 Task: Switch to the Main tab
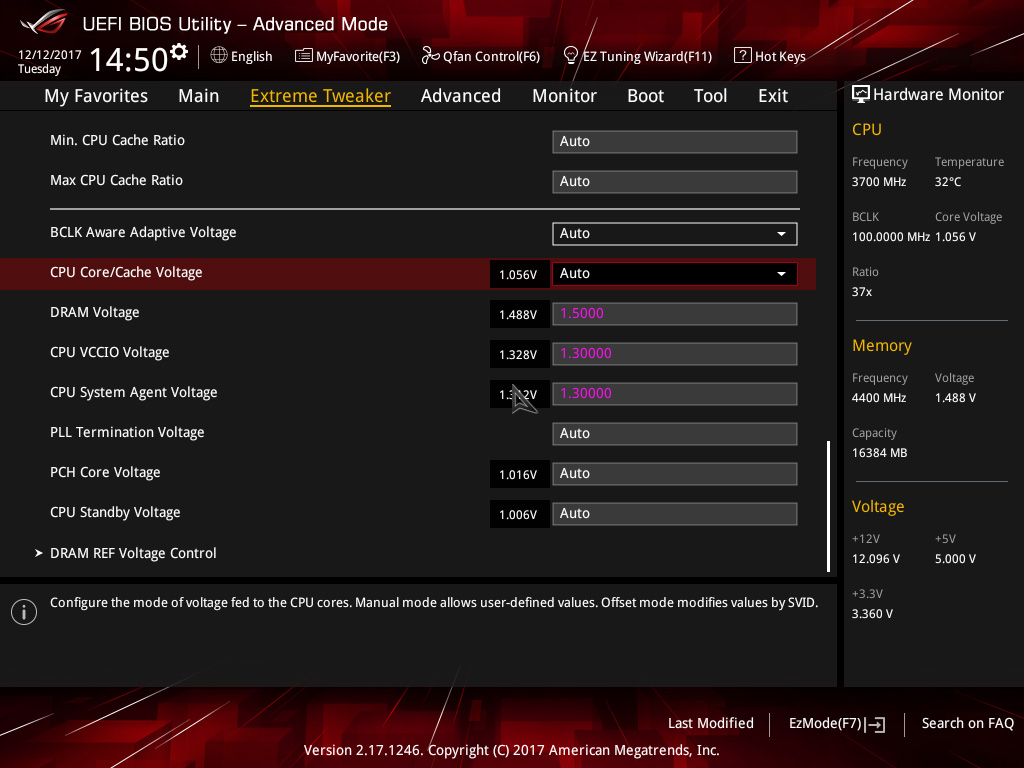(x=199, y=96)
